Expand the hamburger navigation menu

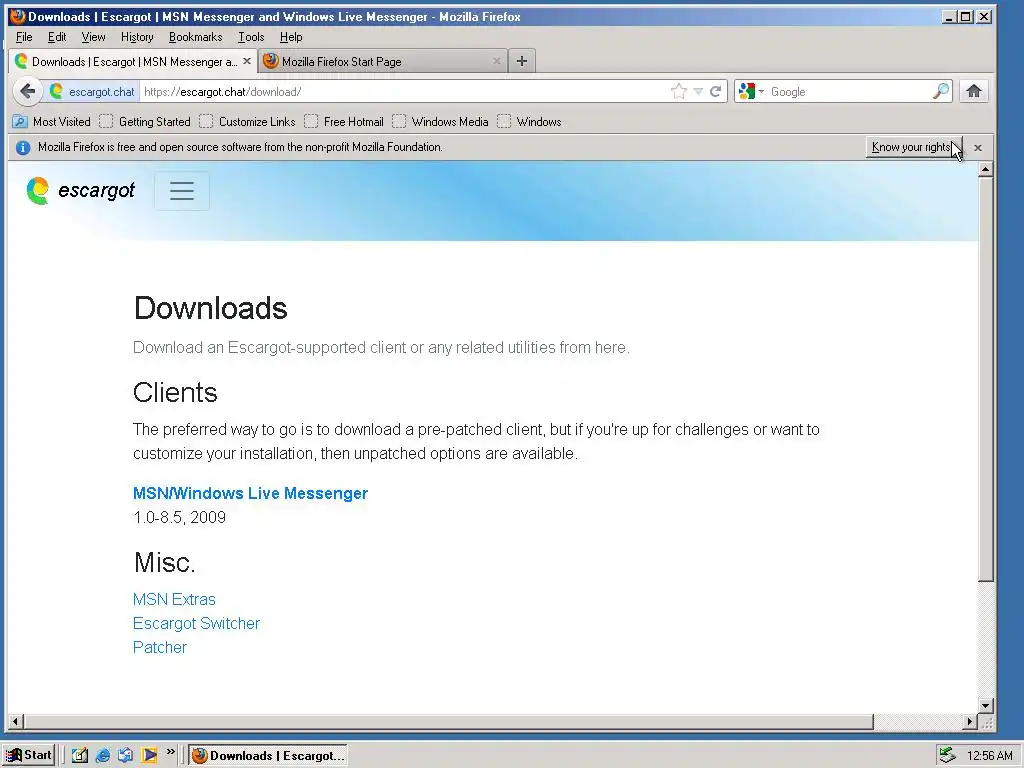pos(182,191)
